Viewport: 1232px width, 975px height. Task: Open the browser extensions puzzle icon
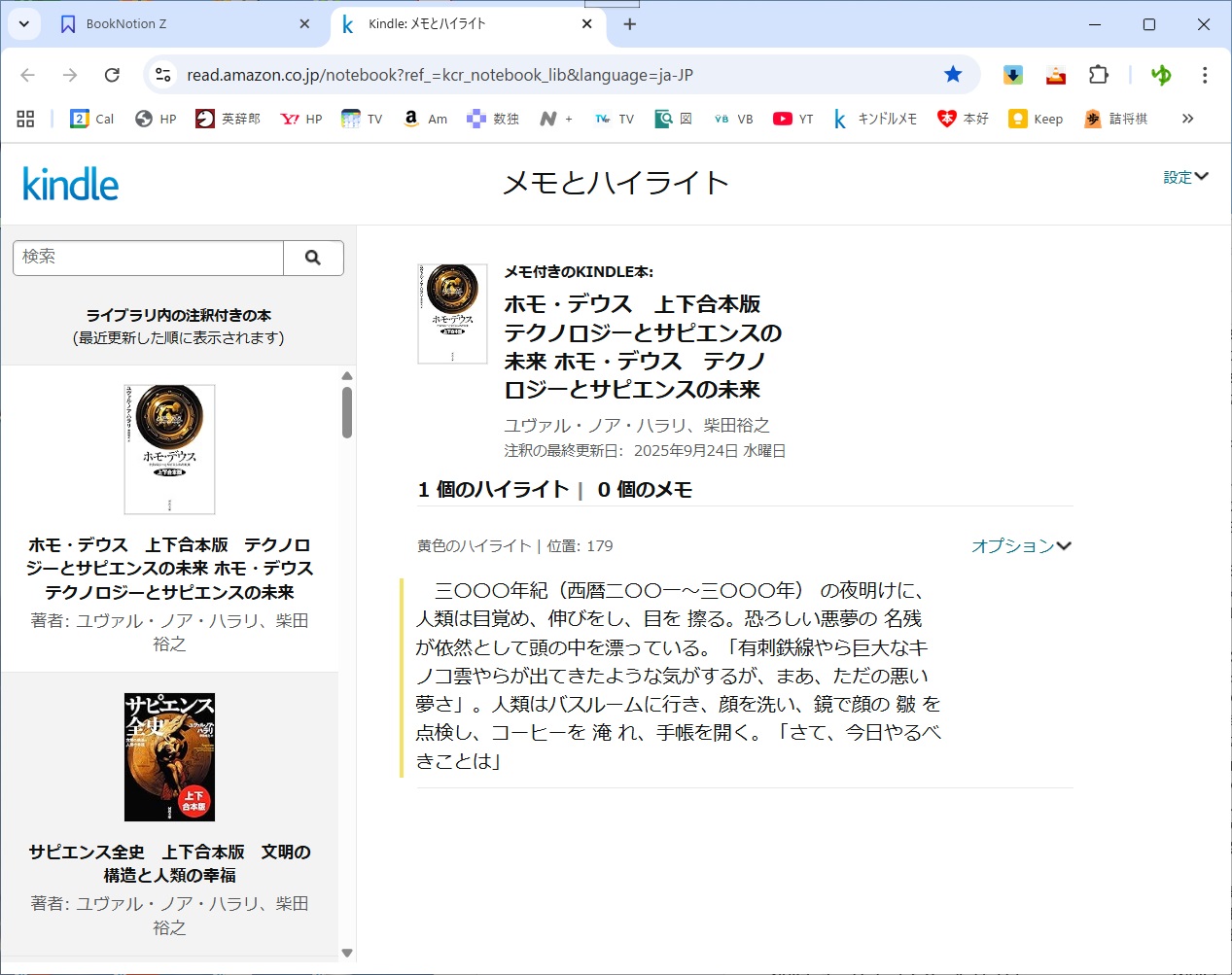click(1099, 75)
